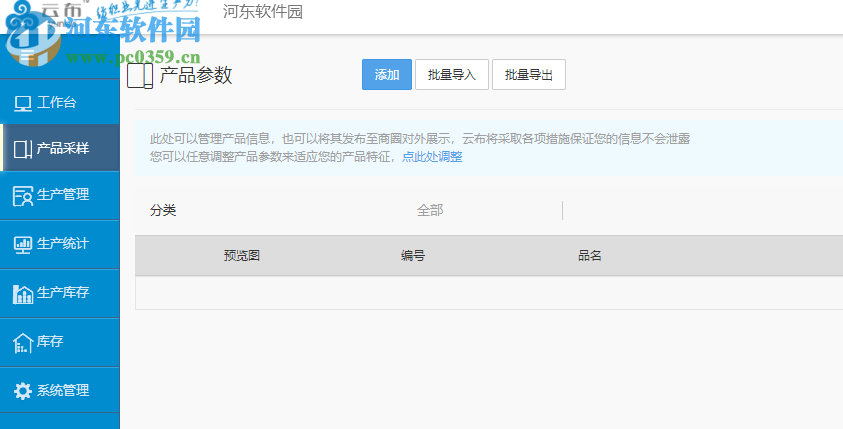Click the 工作台 monitor icon
This screenshot has height=429, width=843.
[23, 103]
